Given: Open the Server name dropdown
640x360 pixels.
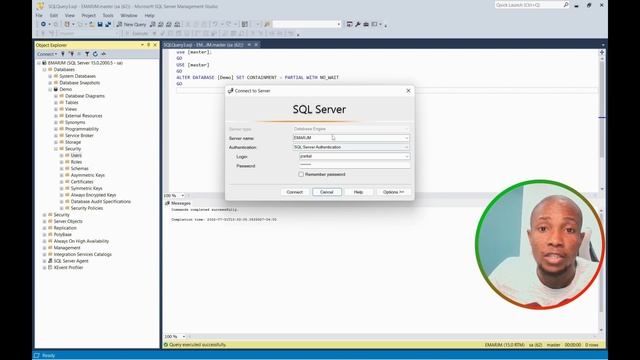Looking at the screenshot, I should [x=407, y=138].
